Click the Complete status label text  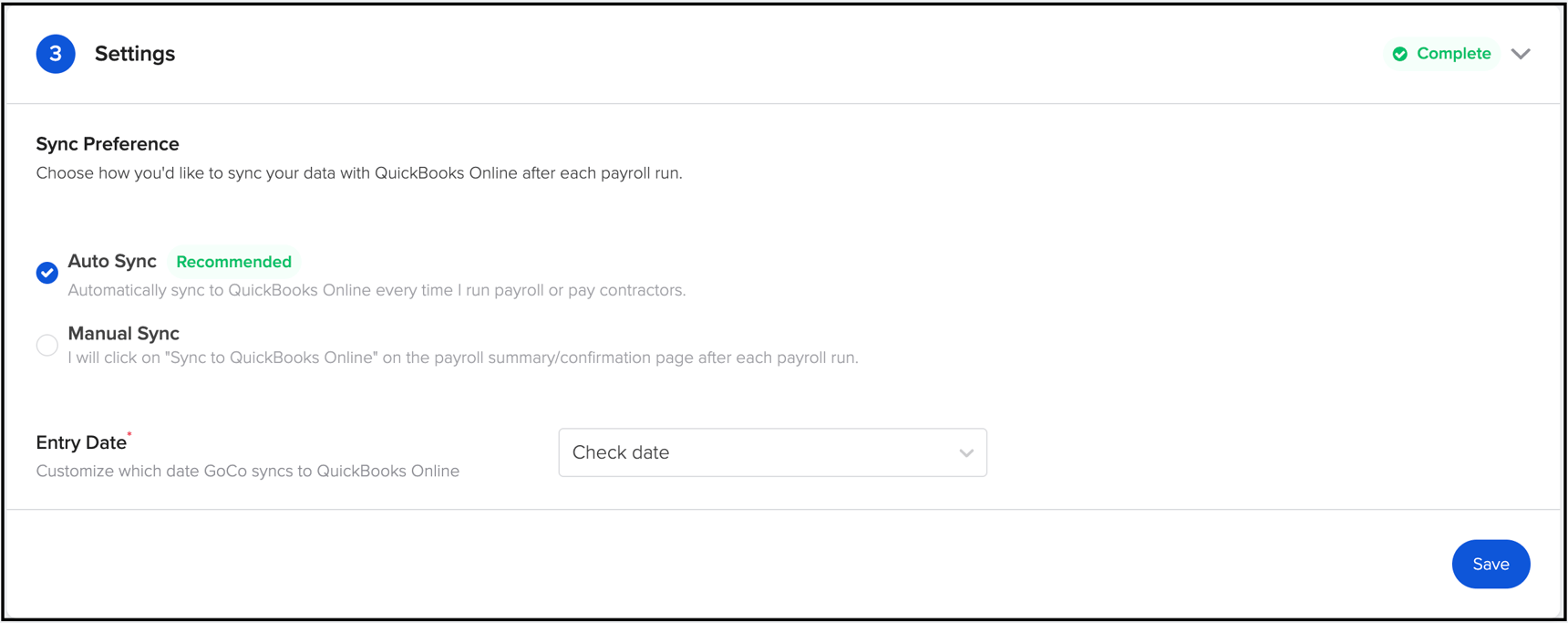tap(1453, 54)
